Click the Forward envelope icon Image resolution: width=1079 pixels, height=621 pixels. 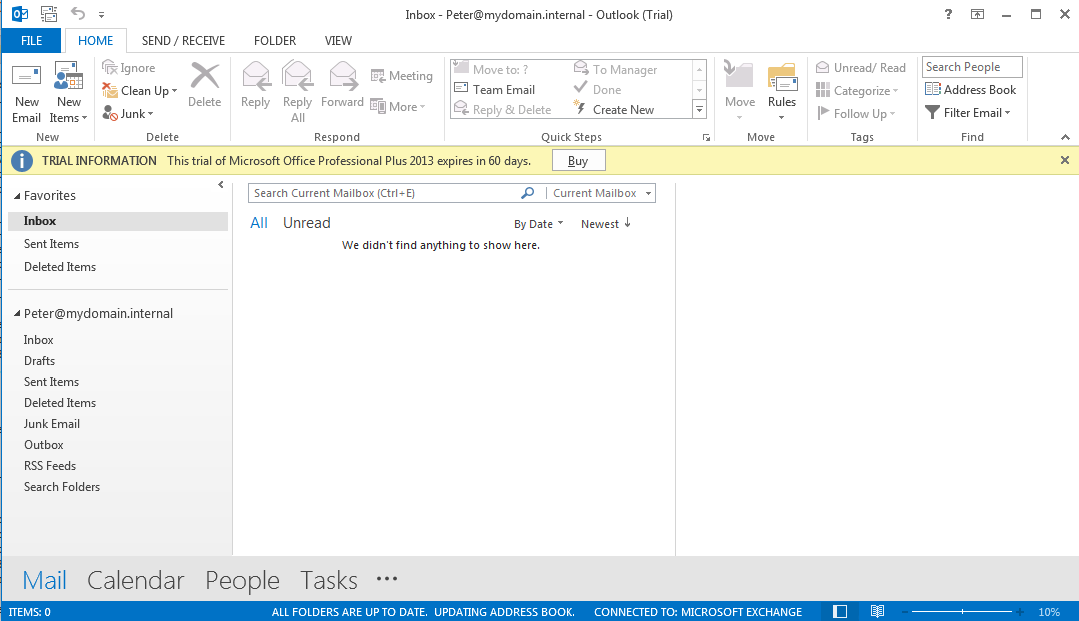[342, 76]
